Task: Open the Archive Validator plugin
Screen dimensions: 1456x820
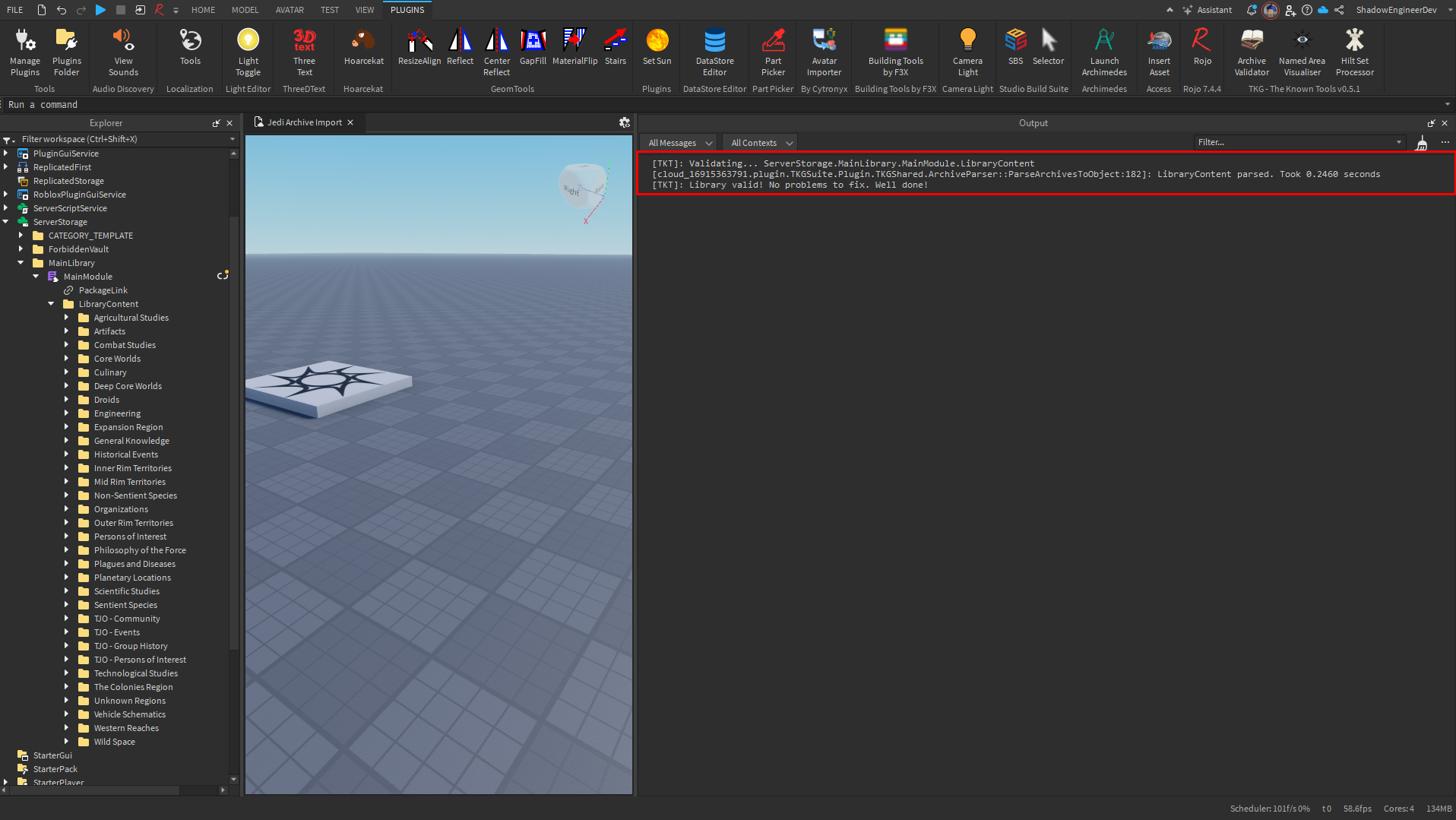Action: 1251,52
